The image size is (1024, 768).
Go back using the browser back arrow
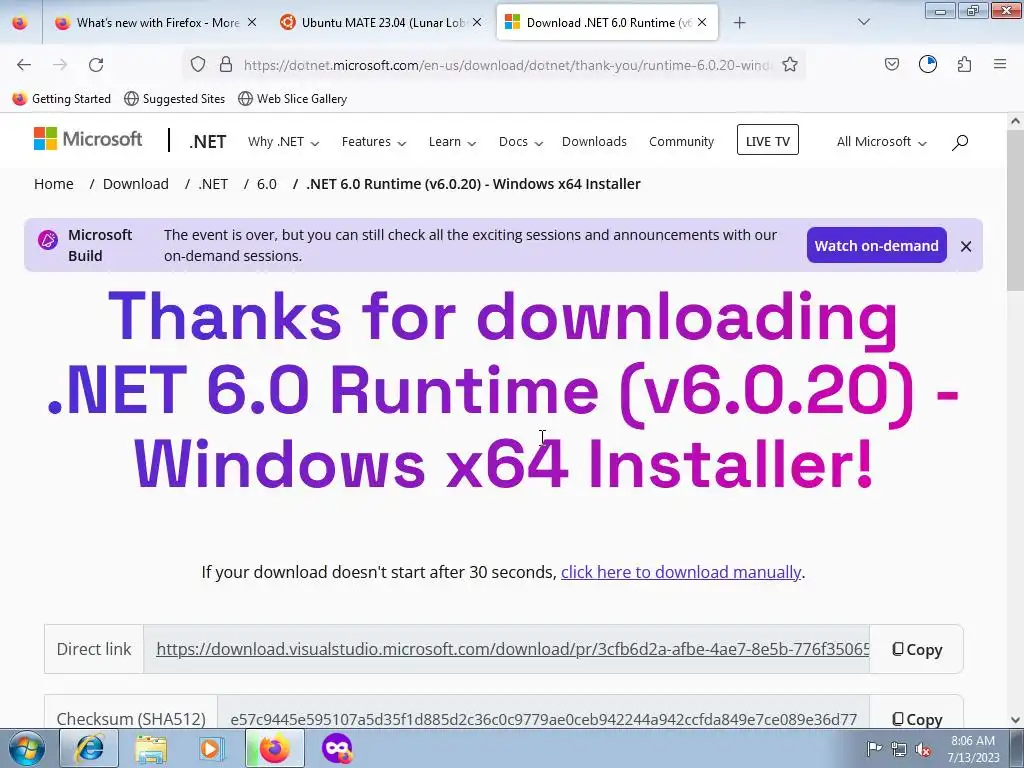coord(24,65)
